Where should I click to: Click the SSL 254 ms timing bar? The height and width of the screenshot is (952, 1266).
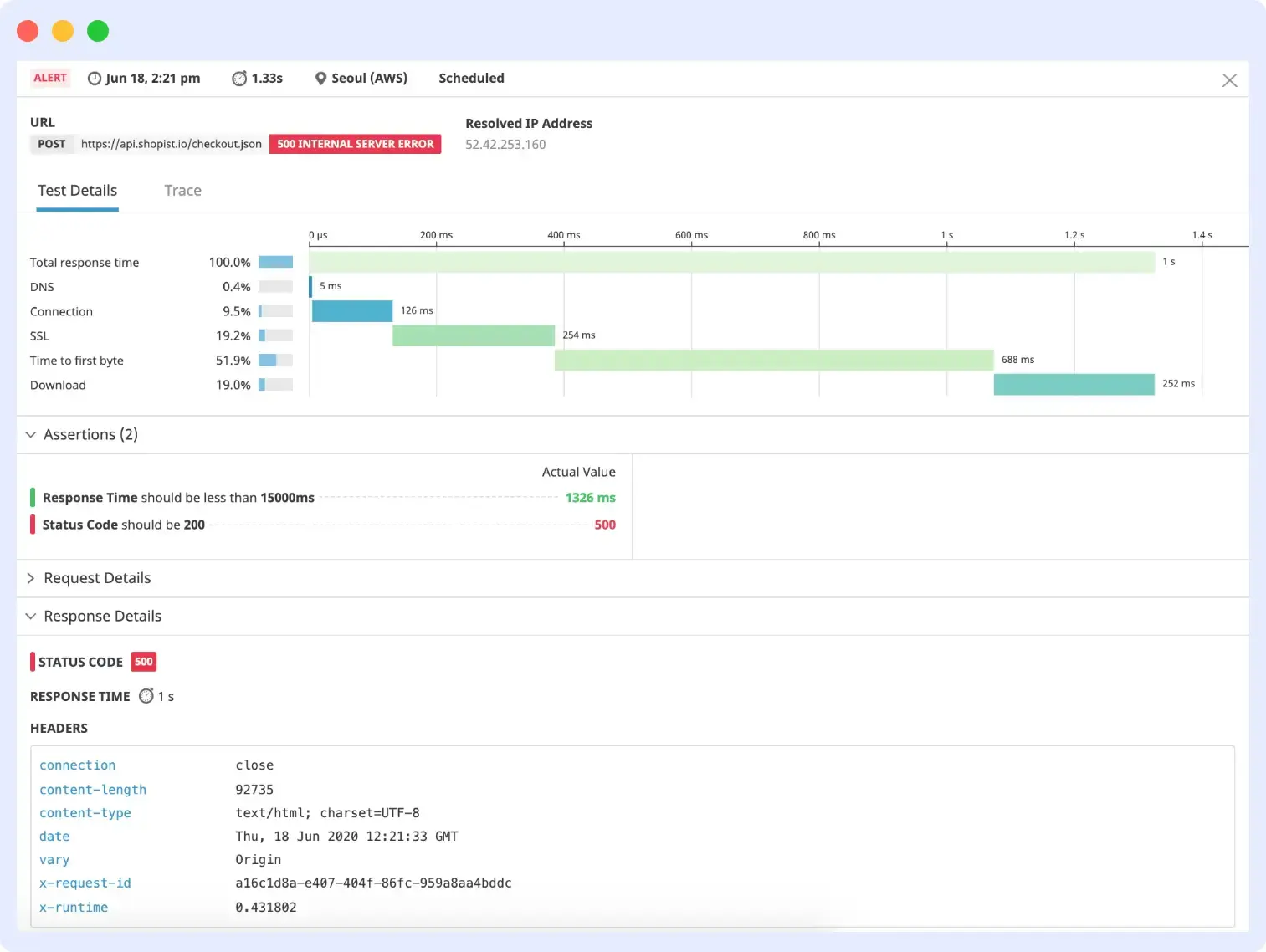474,335
